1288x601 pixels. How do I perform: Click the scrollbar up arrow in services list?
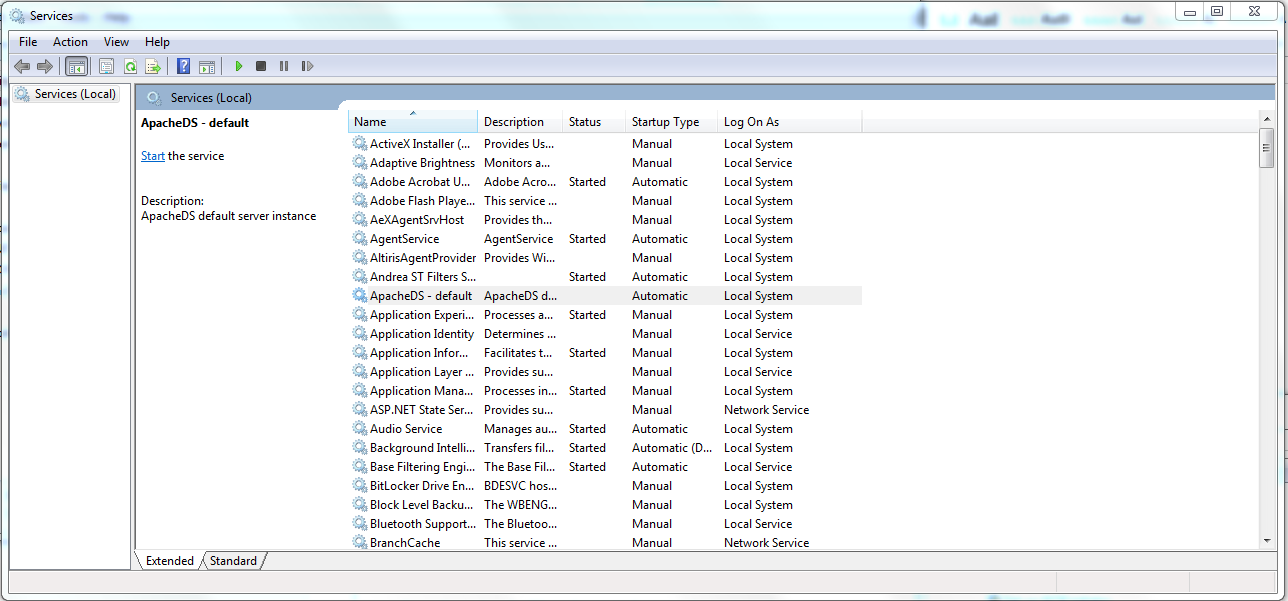1266,121
